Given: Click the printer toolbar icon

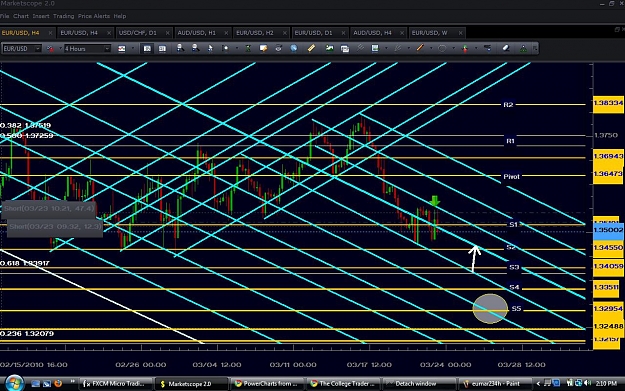Looking at the screenshot, I should click(278, 48).
